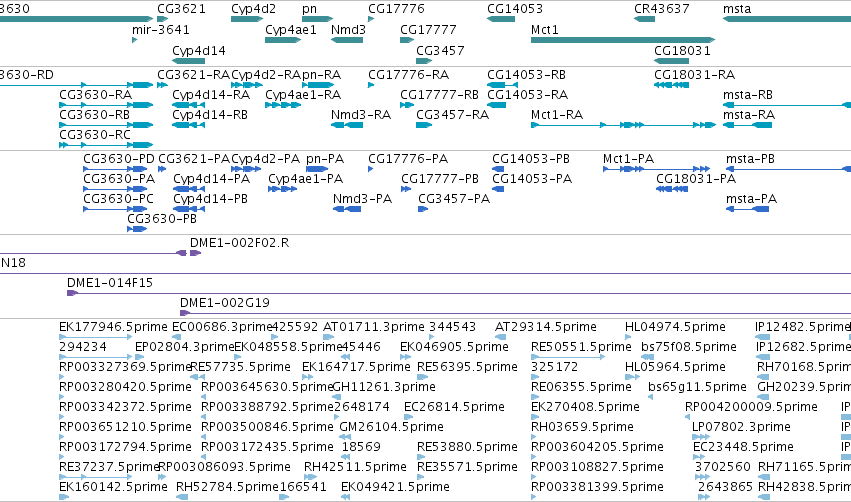Click the msta-RB transcript label

click(x=748, y=94)
